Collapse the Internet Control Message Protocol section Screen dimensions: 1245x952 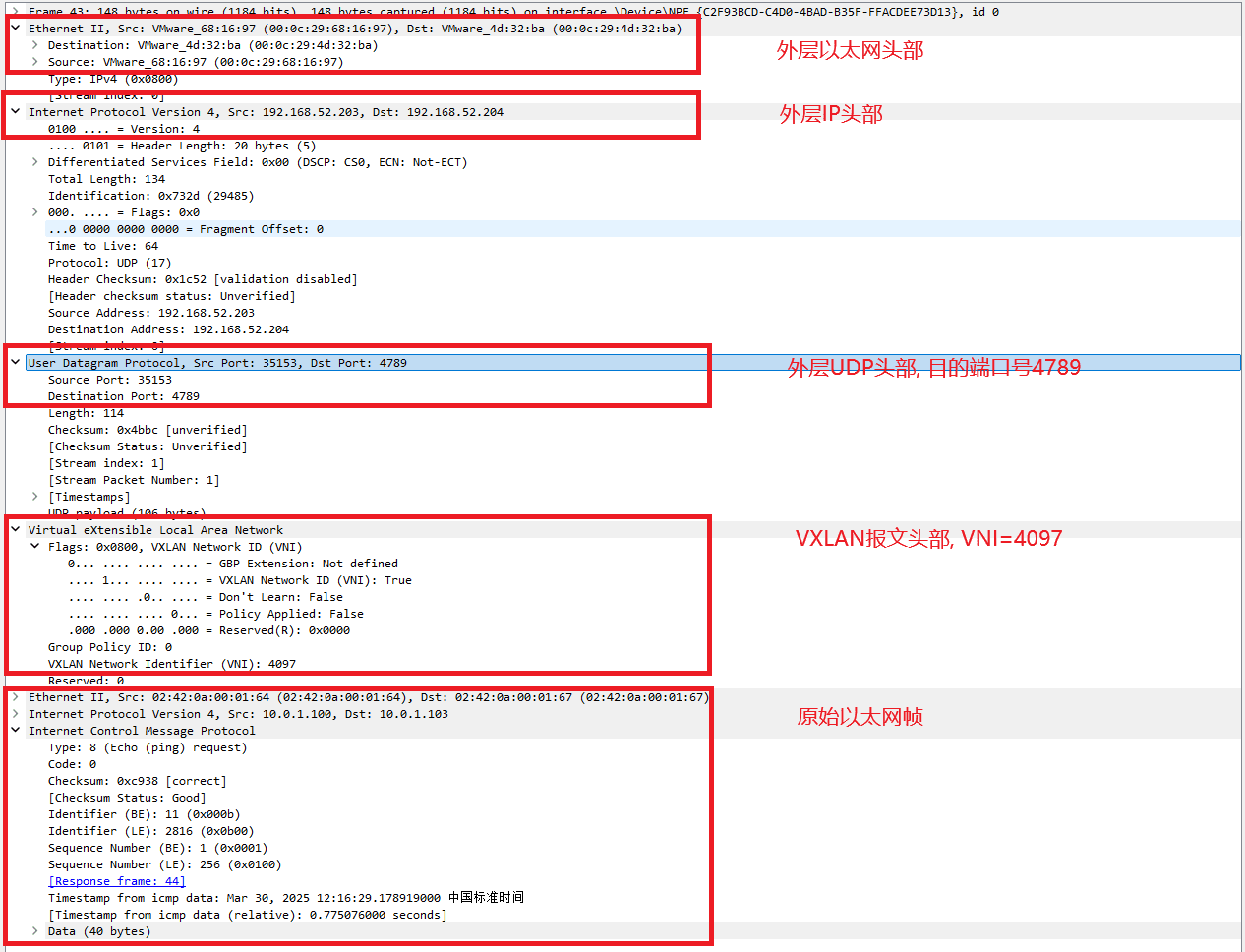tap(16, 731)
